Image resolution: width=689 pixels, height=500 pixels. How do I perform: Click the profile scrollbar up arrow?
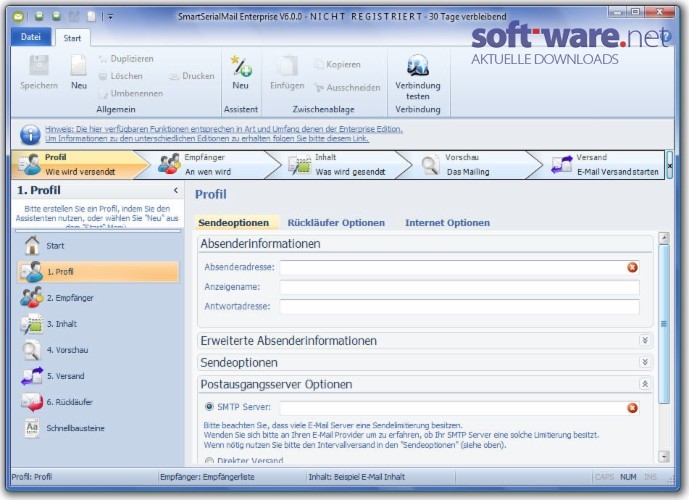click(x=664, y=238)
